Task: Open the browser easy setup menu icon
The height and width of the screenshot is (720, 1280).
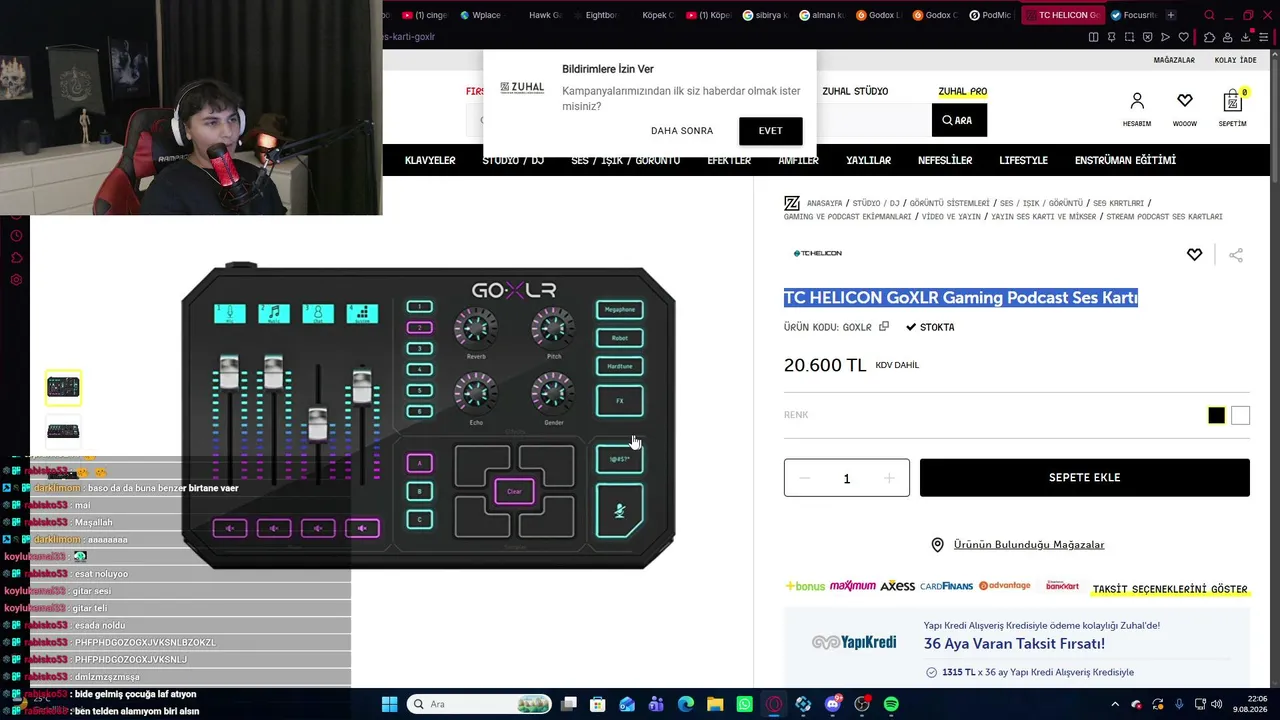Action: pos(1264,37)
